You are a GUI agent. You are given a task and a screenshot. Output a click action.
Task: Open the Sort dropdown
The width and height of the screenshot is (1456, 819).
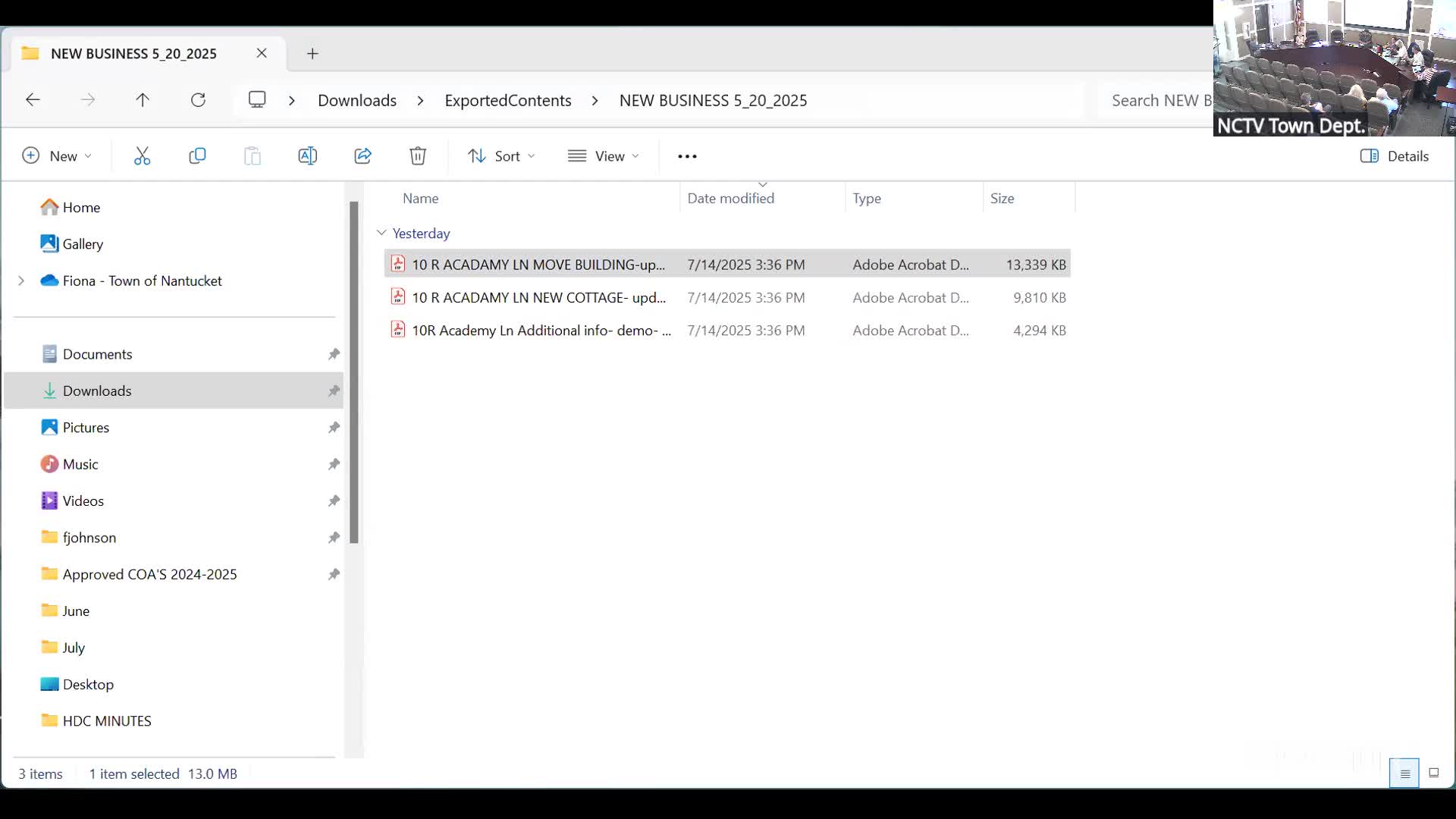click(x=501, y=156)
